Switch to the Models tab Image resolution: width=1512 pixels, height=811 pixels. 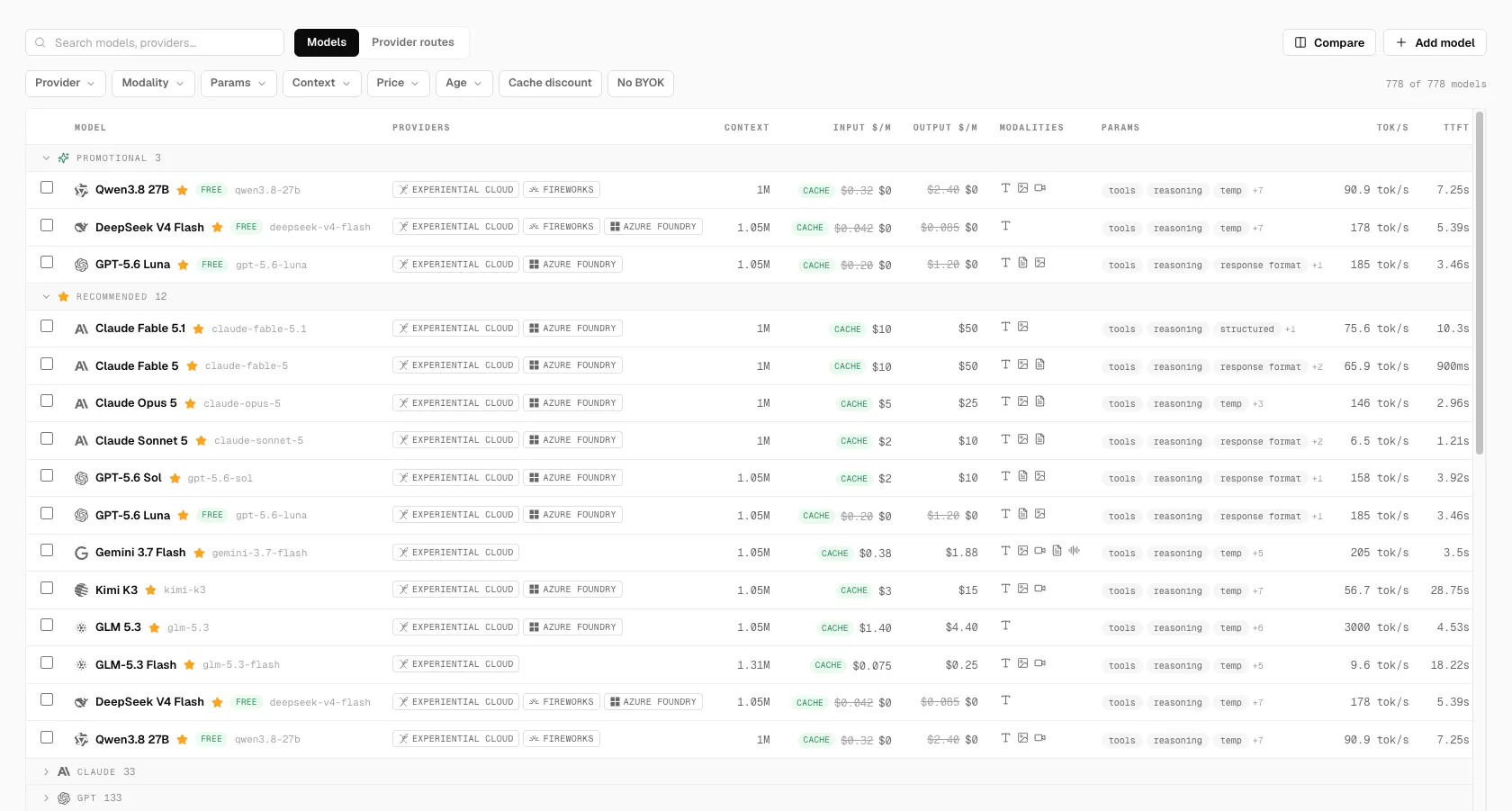[326, 42]
